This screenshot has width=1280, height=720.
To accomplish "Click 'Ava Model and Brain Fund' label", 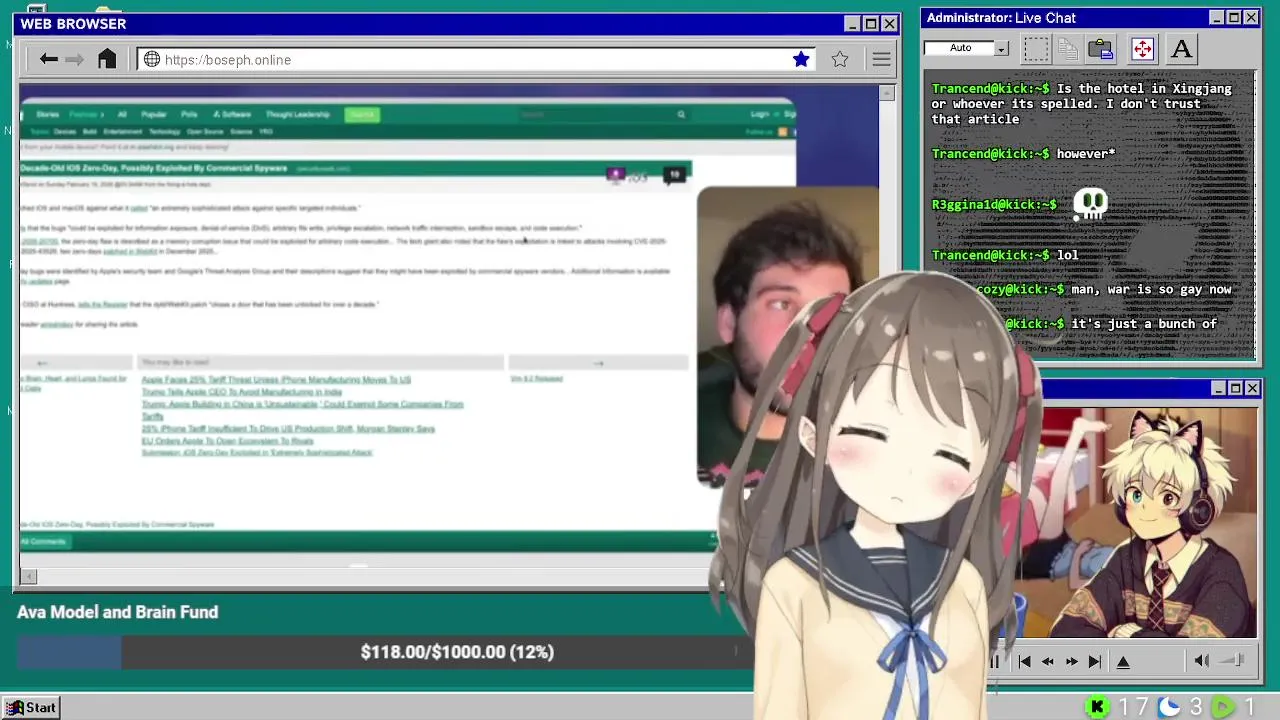I will (x=117, y=612).
